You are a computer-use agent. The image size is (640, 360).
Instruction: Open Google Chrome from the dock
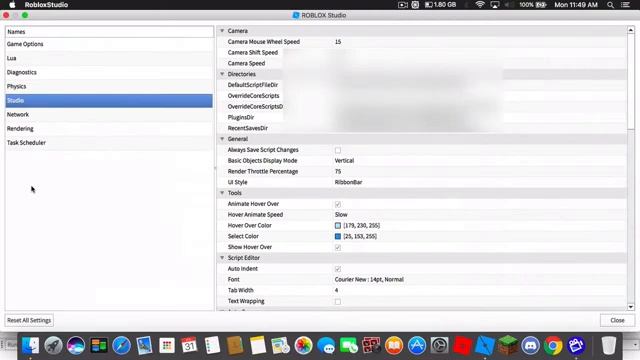coord(553,346)
